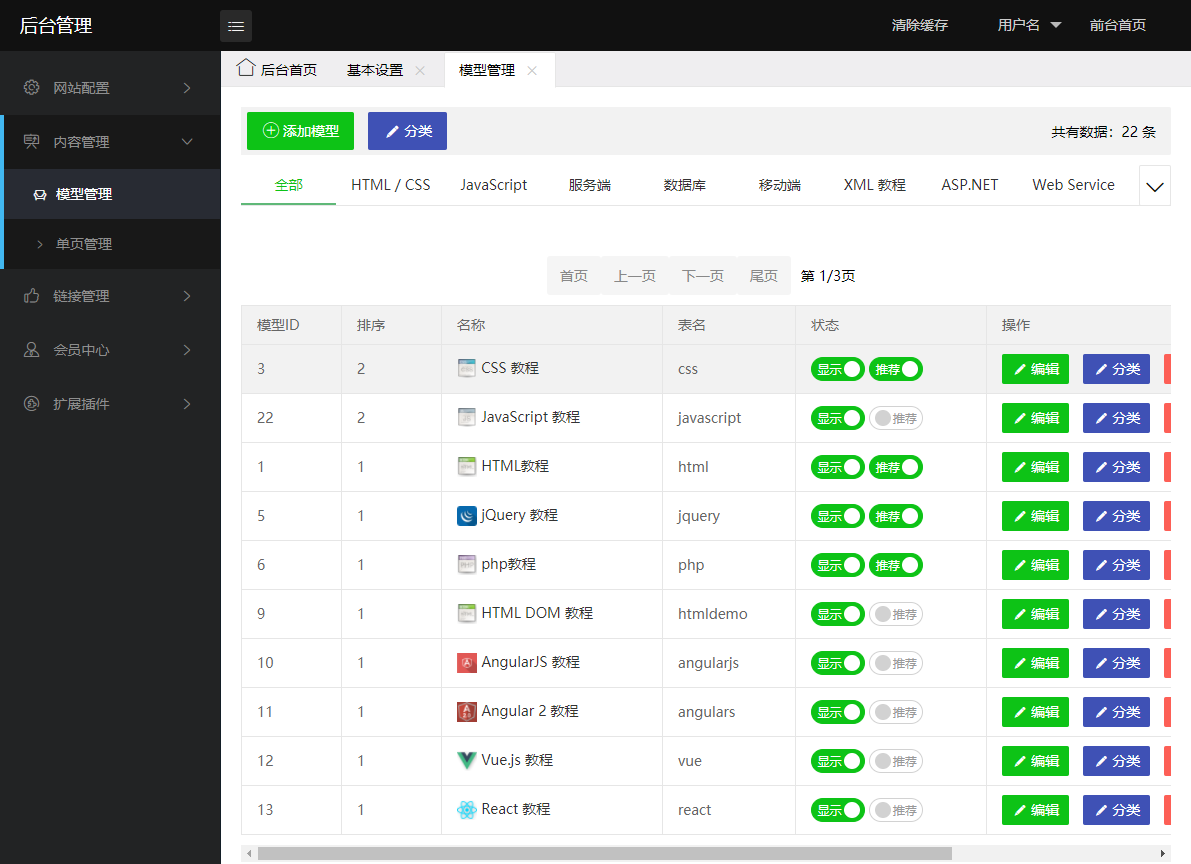Click the green 添加模型 button
The width and height of the screenshot is (1191, 864).
coord(300,131)
